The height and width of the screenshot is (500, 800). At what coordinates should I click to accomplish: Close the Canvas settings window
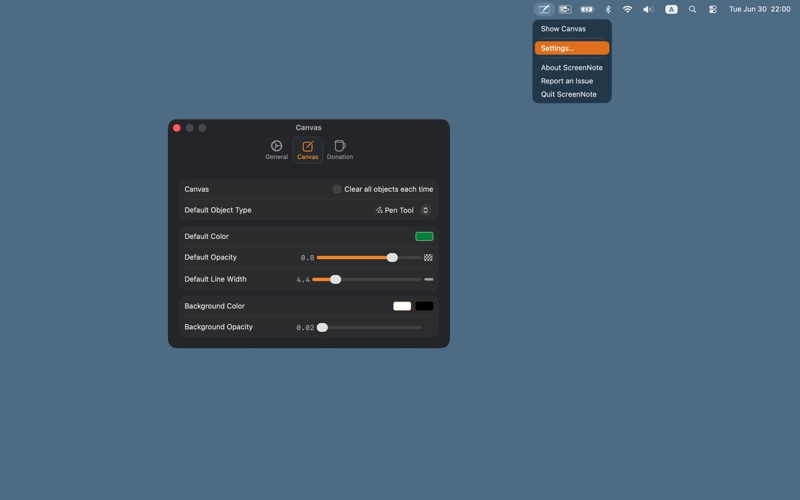click(x=177, y=128)
